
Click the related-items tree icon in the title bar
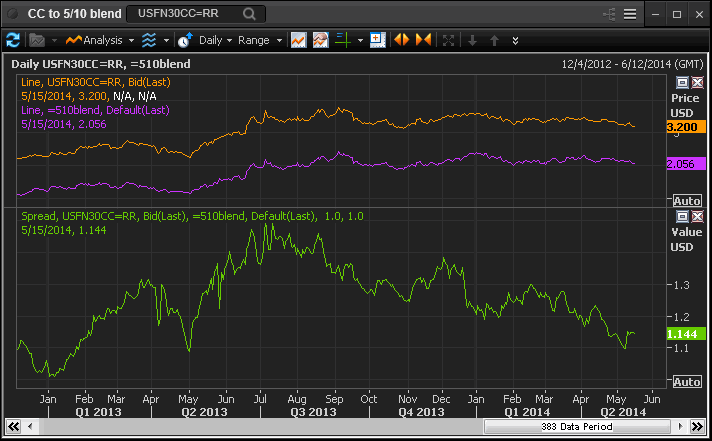(609, 14)
